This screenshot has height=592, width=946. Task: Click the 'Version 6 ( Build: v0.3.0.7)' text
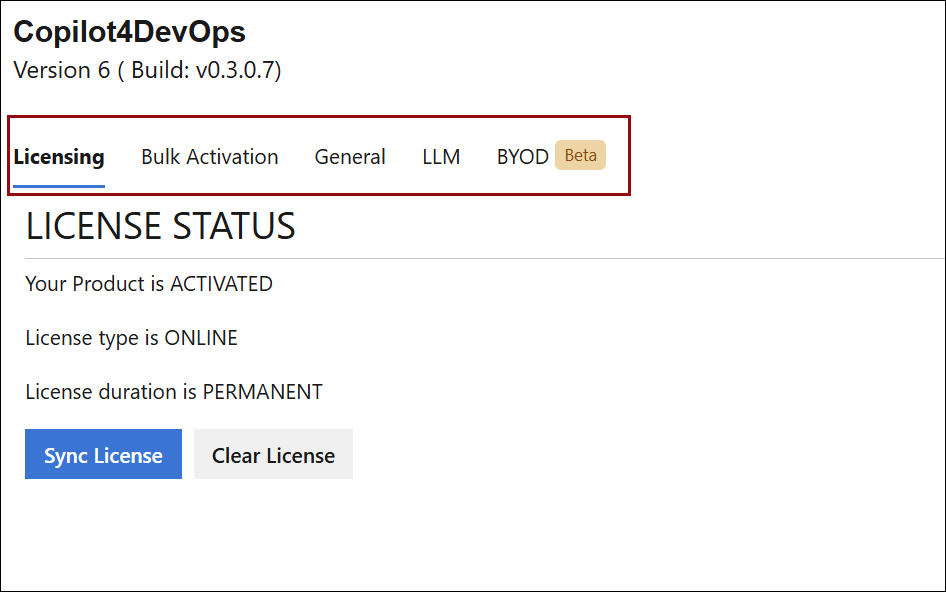click(x=147, y=70)
